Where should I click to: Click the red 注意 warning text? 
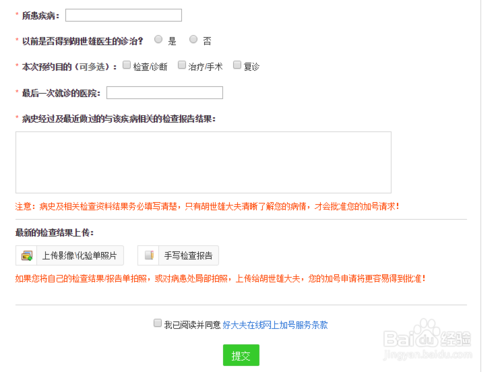point(207,207)
